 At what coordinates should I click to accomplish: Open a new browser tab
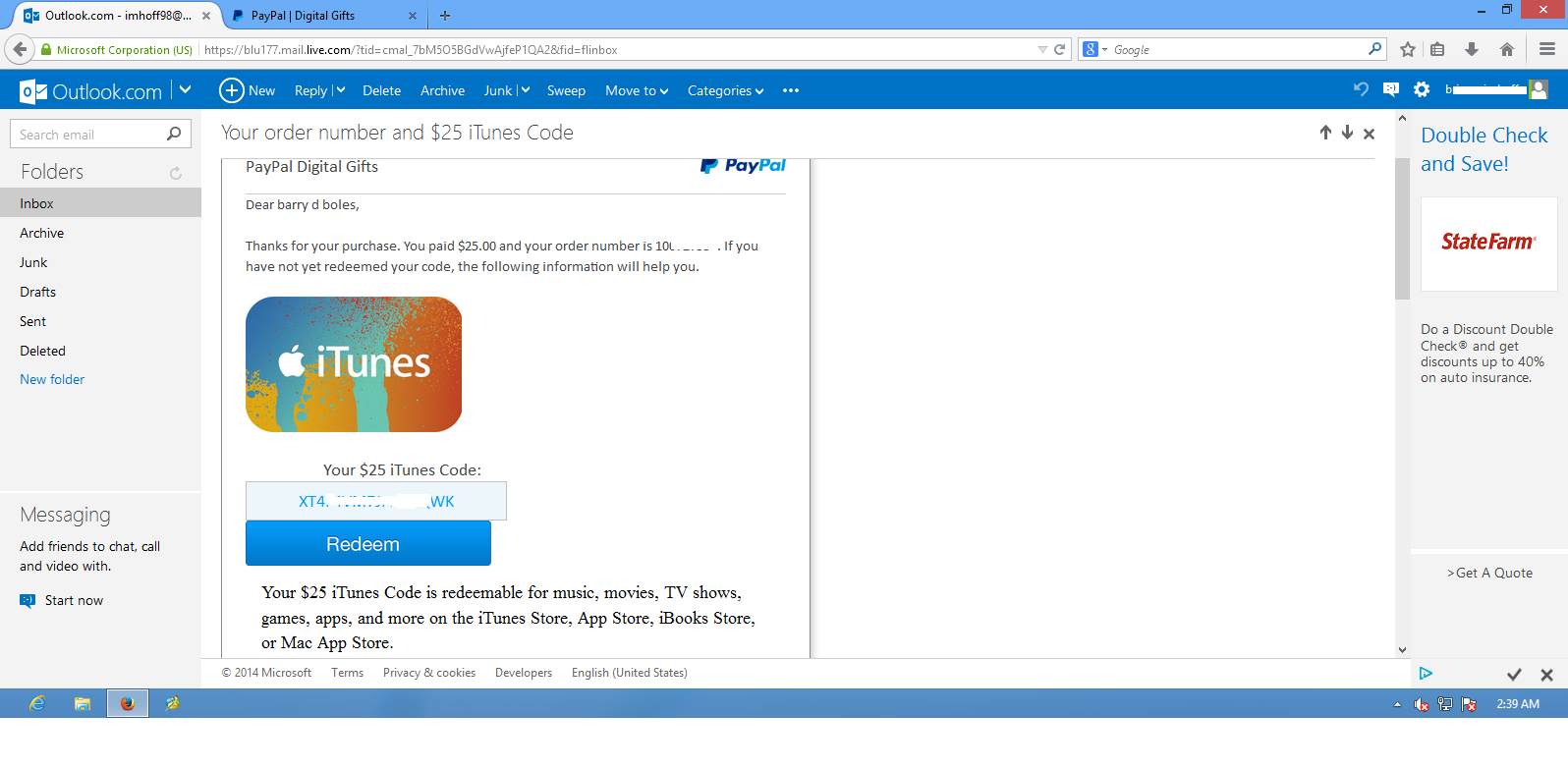coord(445,16)
